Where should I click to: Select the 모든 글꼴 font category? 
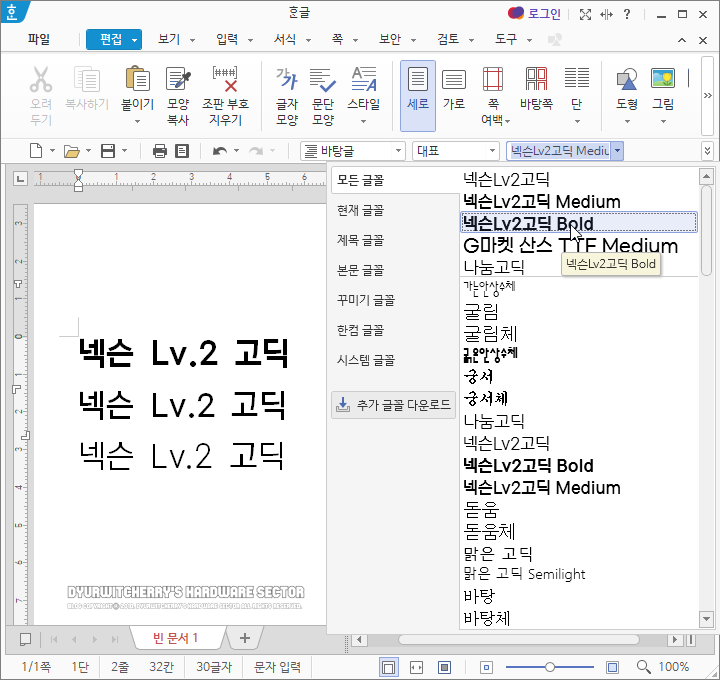point(360,180)
